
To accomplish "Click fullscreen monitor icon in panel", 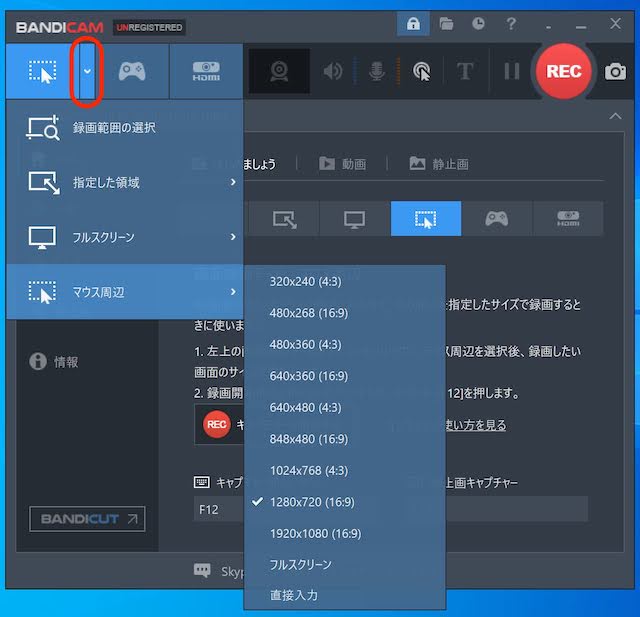I will [354, 219].
